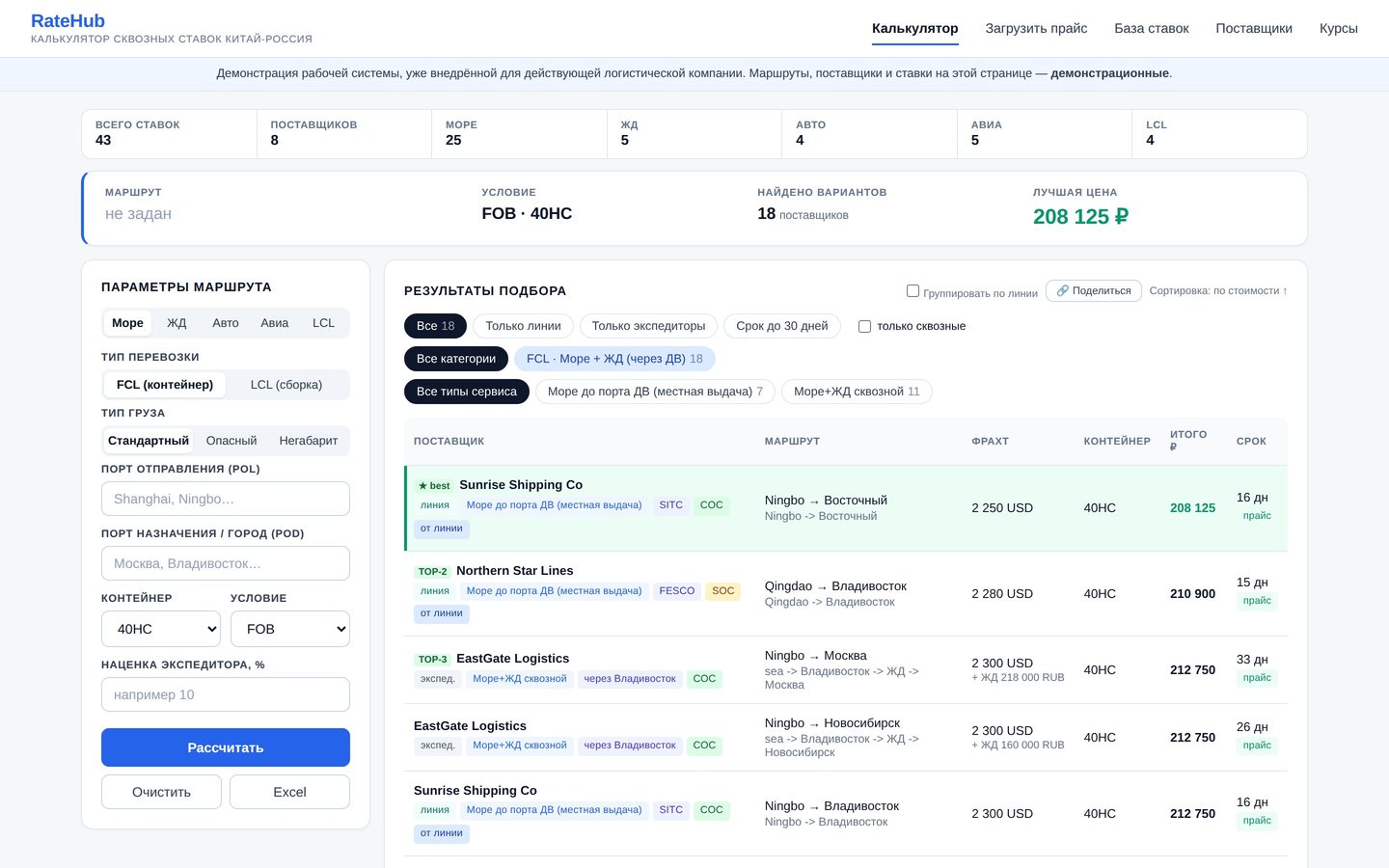This screenshot has height=868, width=1389.
Task: Go to База ставок section
Action: click(x=1151, y=28)
